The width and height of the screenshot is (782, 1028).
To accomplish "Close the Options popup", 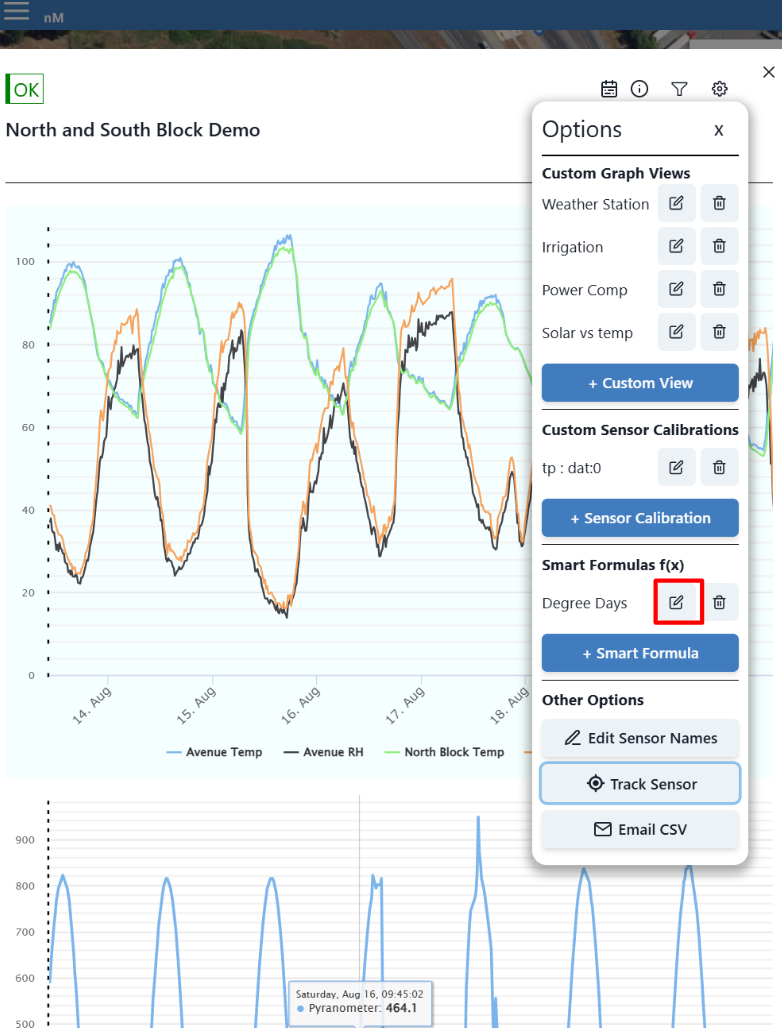I will coord(719,130).
